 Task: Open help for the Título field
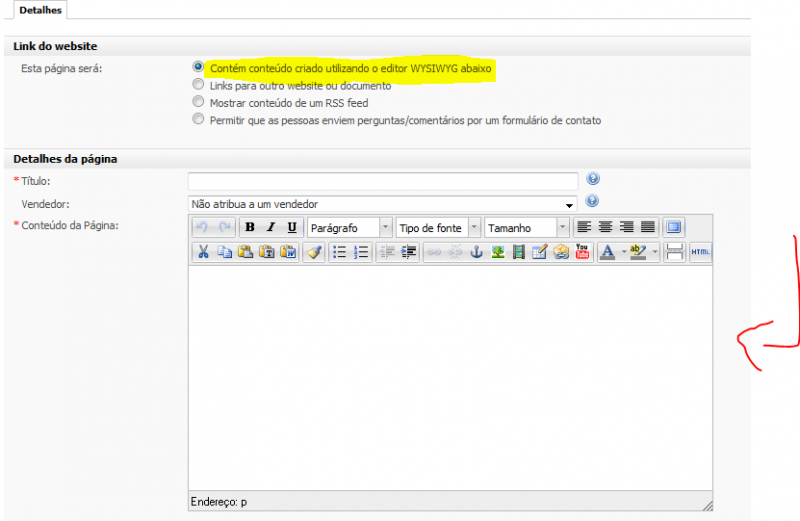(593, 179)
